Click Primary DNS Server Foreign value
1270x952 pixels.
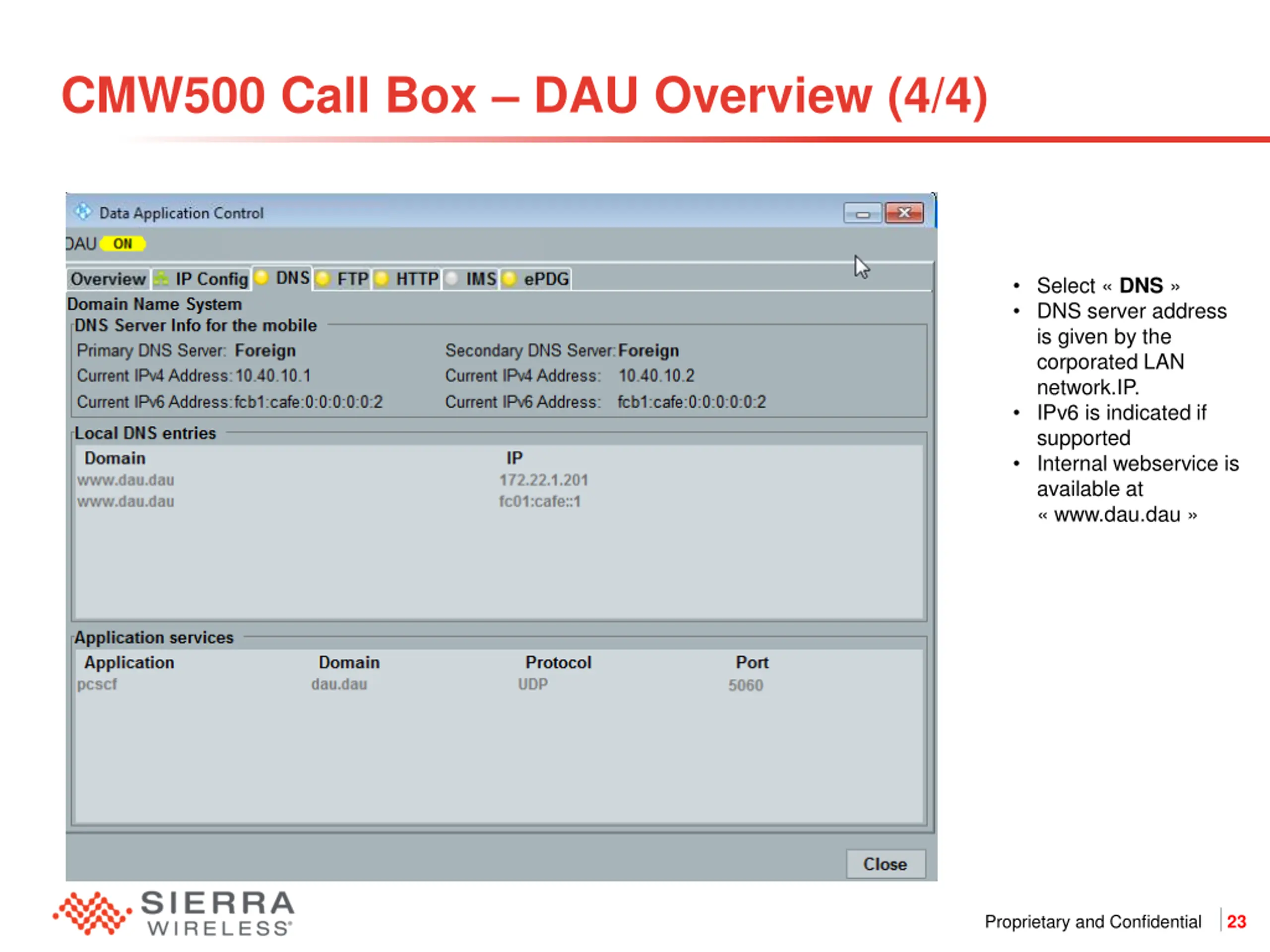pyautogui.click(x=265, y=351)
